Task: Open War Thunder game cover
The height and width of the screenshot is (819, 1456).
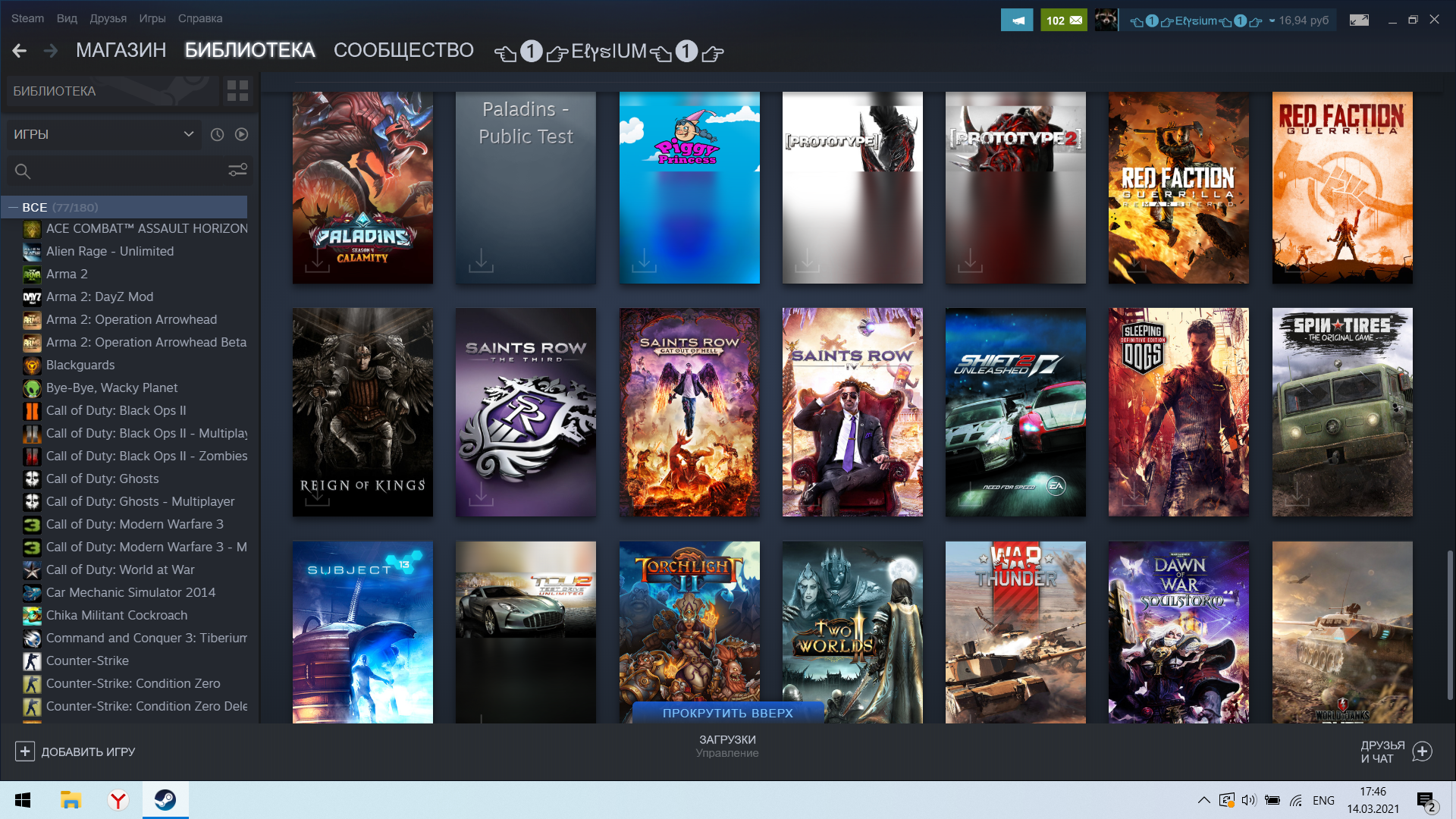Action: 1015,632
